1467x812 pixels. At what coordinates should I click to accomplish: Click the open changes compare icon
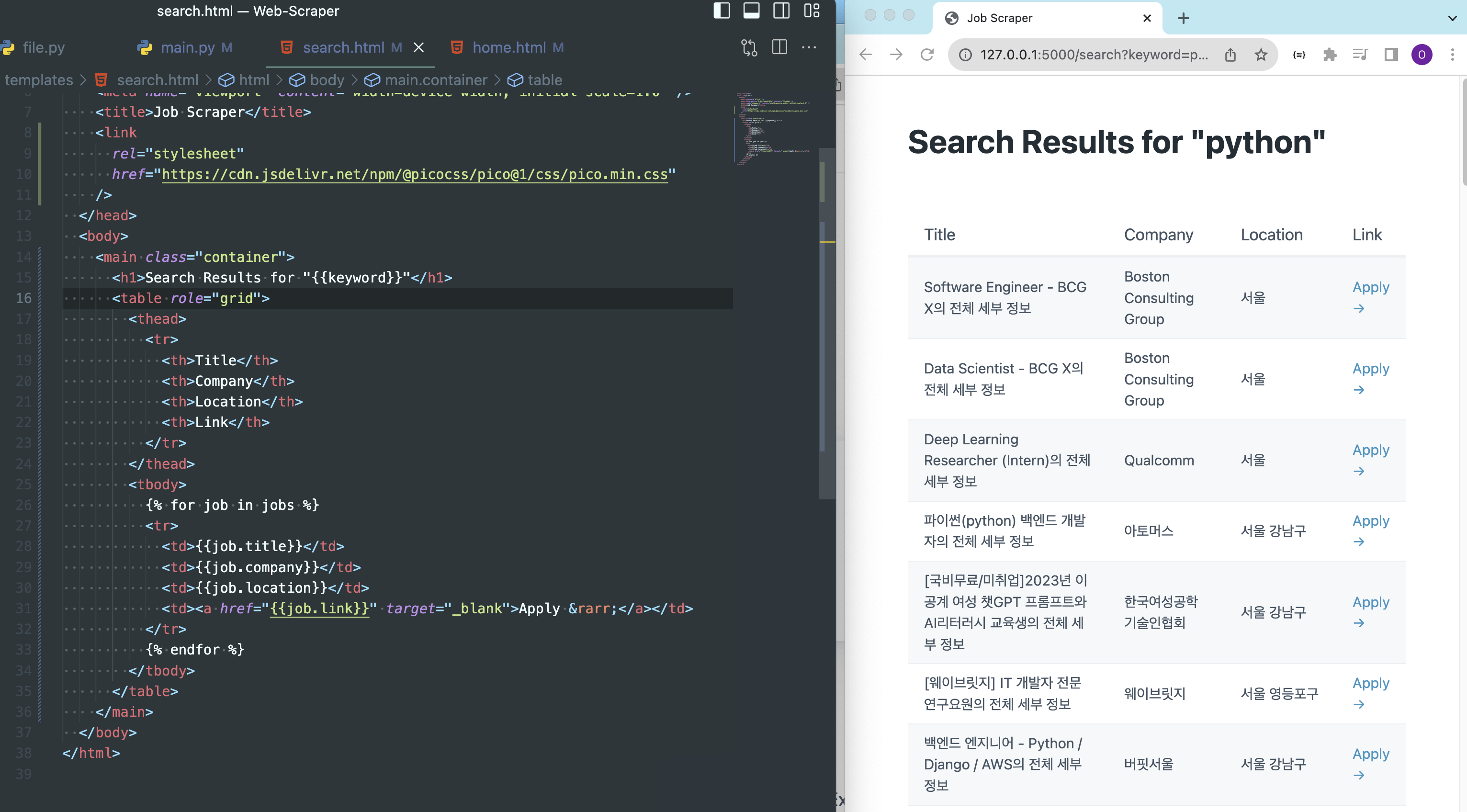click(x=749, y=47)
